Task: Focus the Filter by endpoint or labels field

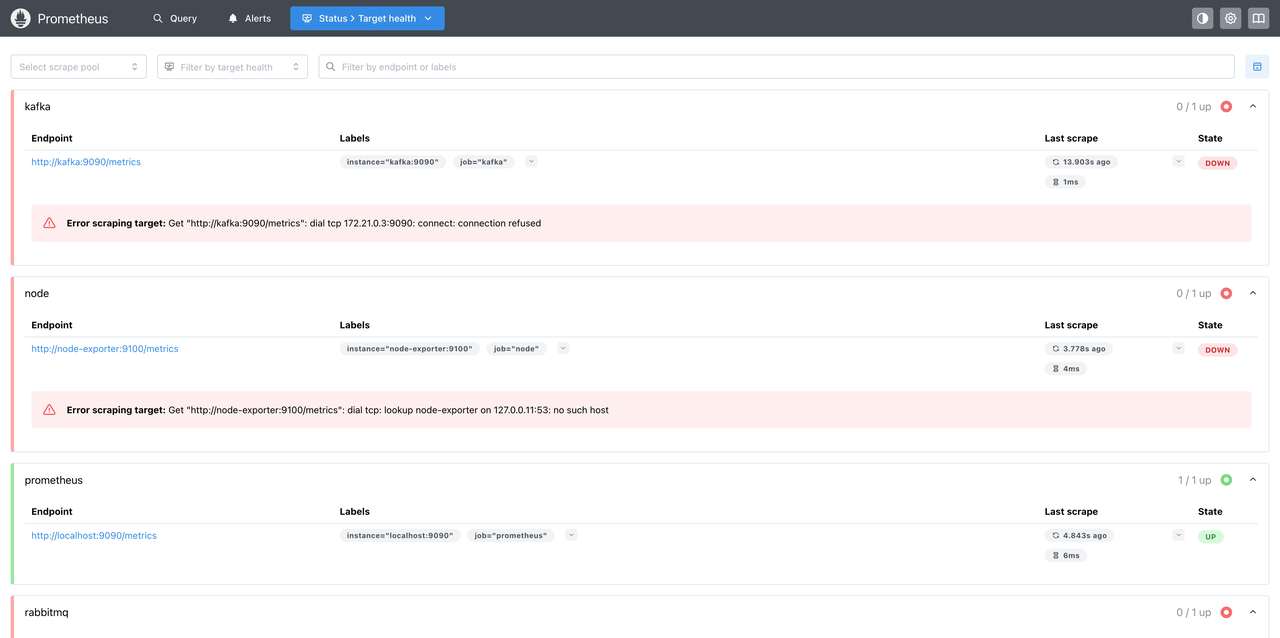Action: (x=776, y=67)
